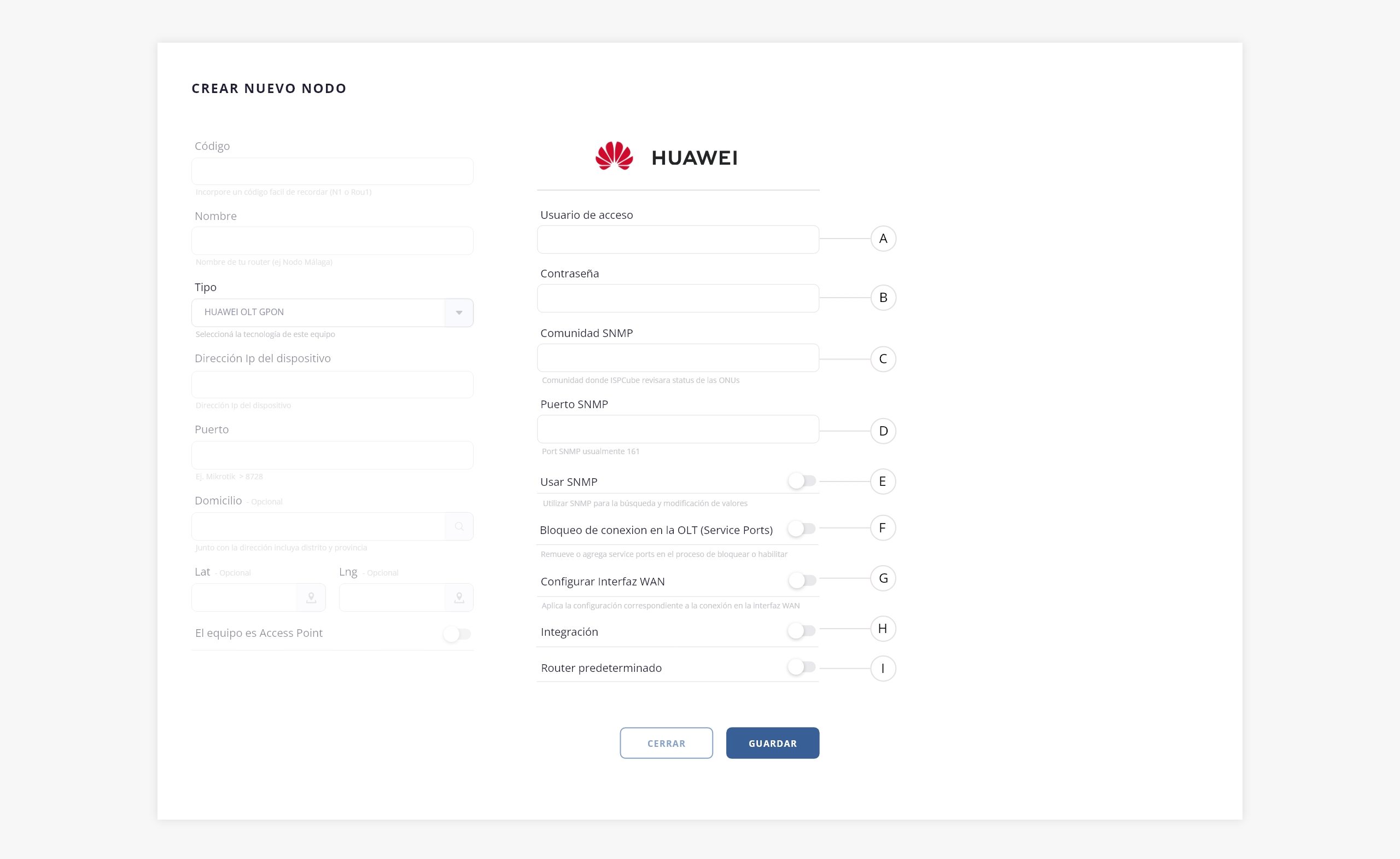Click the circled A annotation marker

coord(883,239)
